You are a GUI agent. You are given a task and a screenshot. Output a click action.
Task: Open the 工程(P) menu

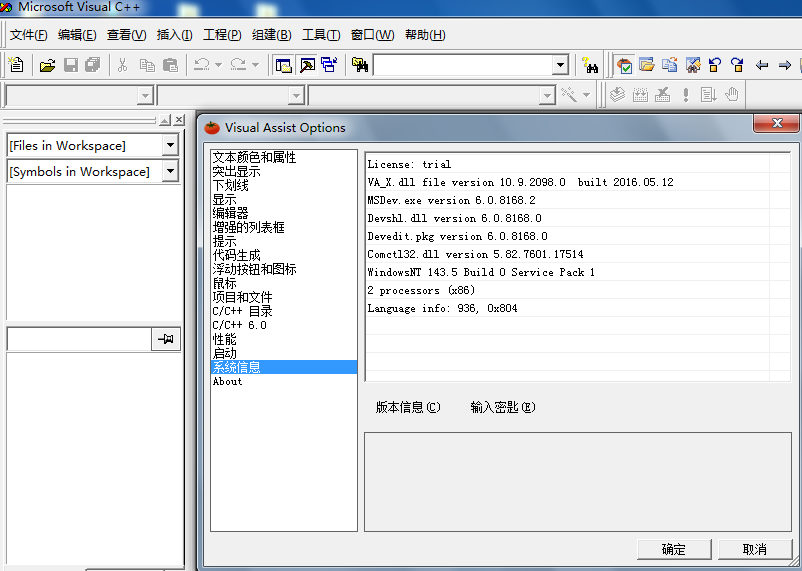pos(222,35)
